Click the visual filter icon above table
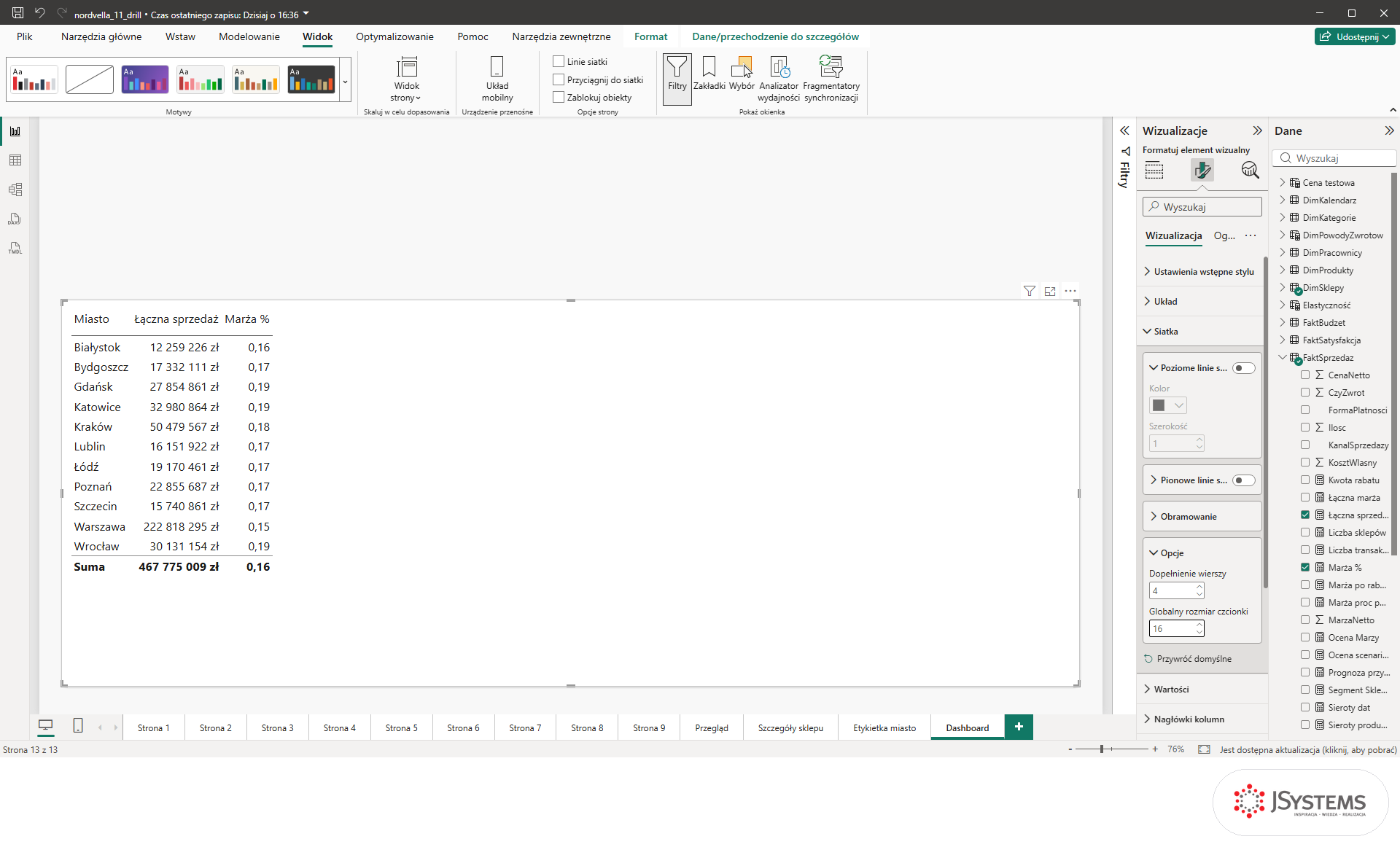The width and height of the screenshot is (1400, 847). (x=1029, y=291)
